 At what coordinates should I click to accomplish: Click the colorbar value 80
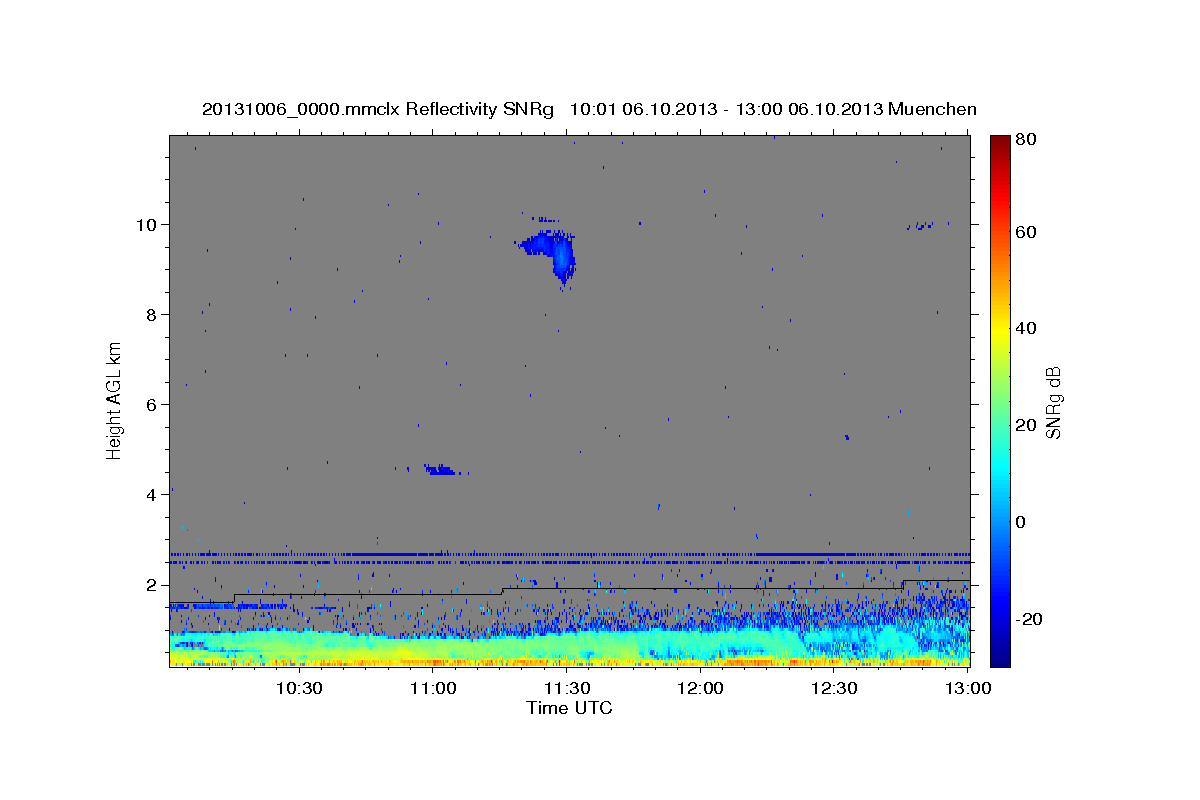1025,139
